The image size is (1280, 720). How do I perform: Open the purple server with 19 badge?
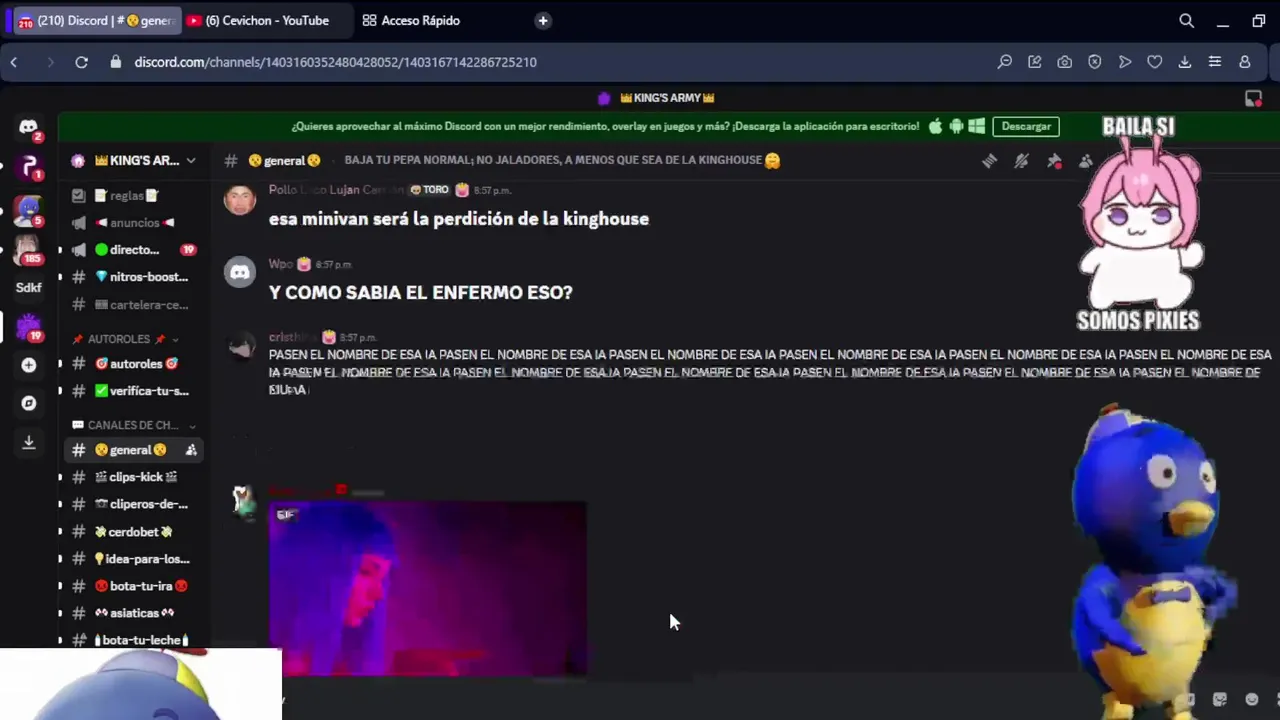[28, 327]
